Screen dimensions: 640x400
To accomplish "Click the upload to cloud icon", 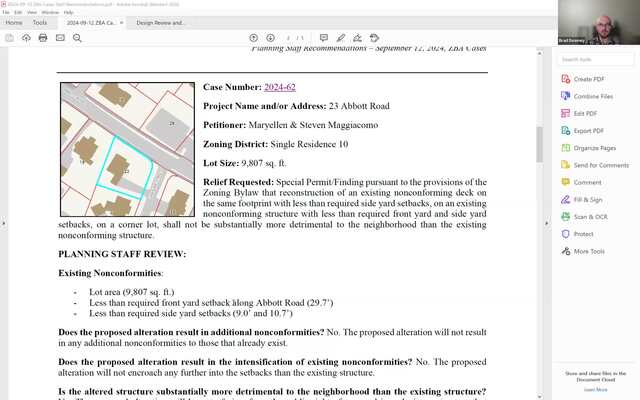I will coord(25,38).
